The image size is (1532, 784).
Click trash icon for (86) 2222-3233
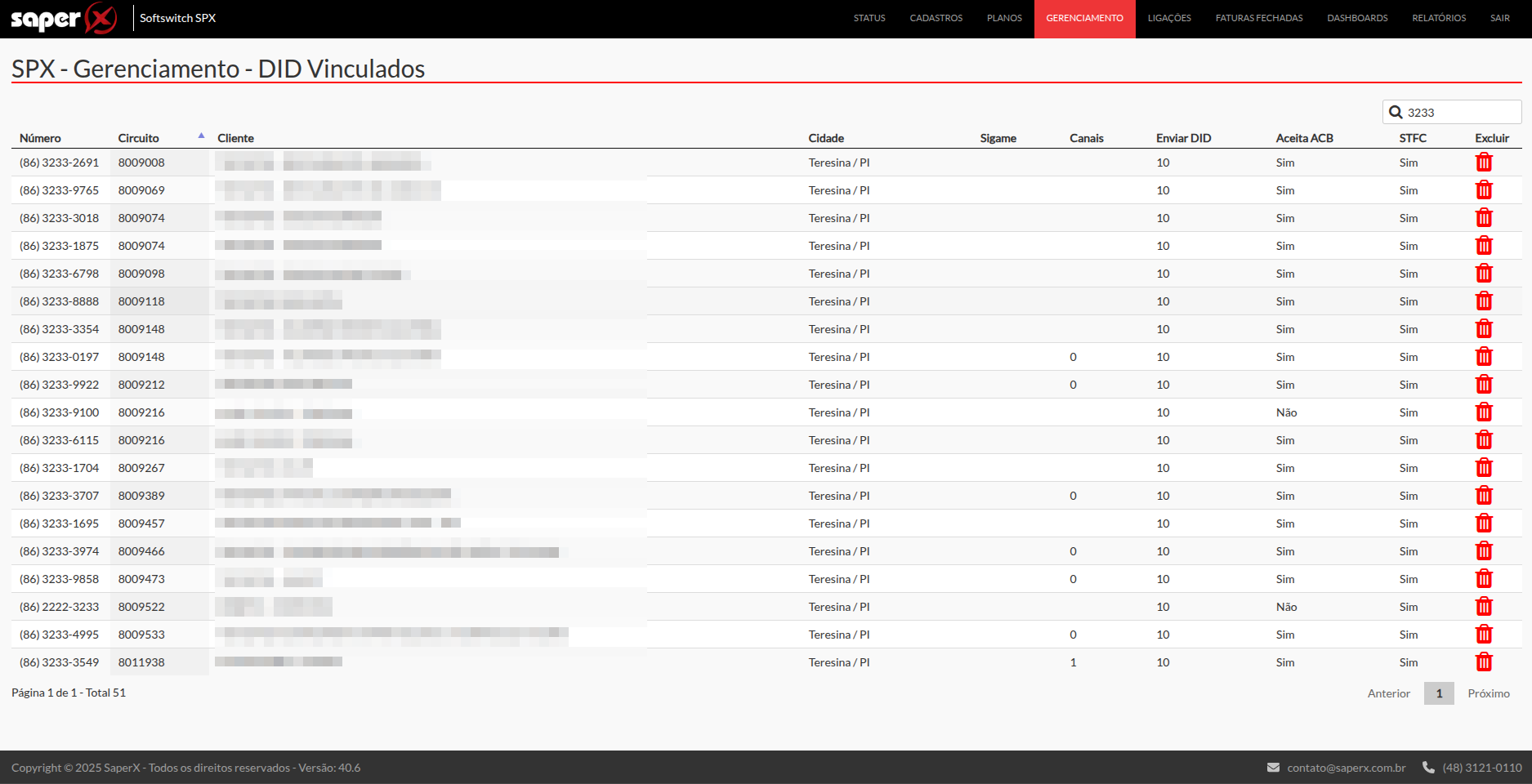point(1484,607)
